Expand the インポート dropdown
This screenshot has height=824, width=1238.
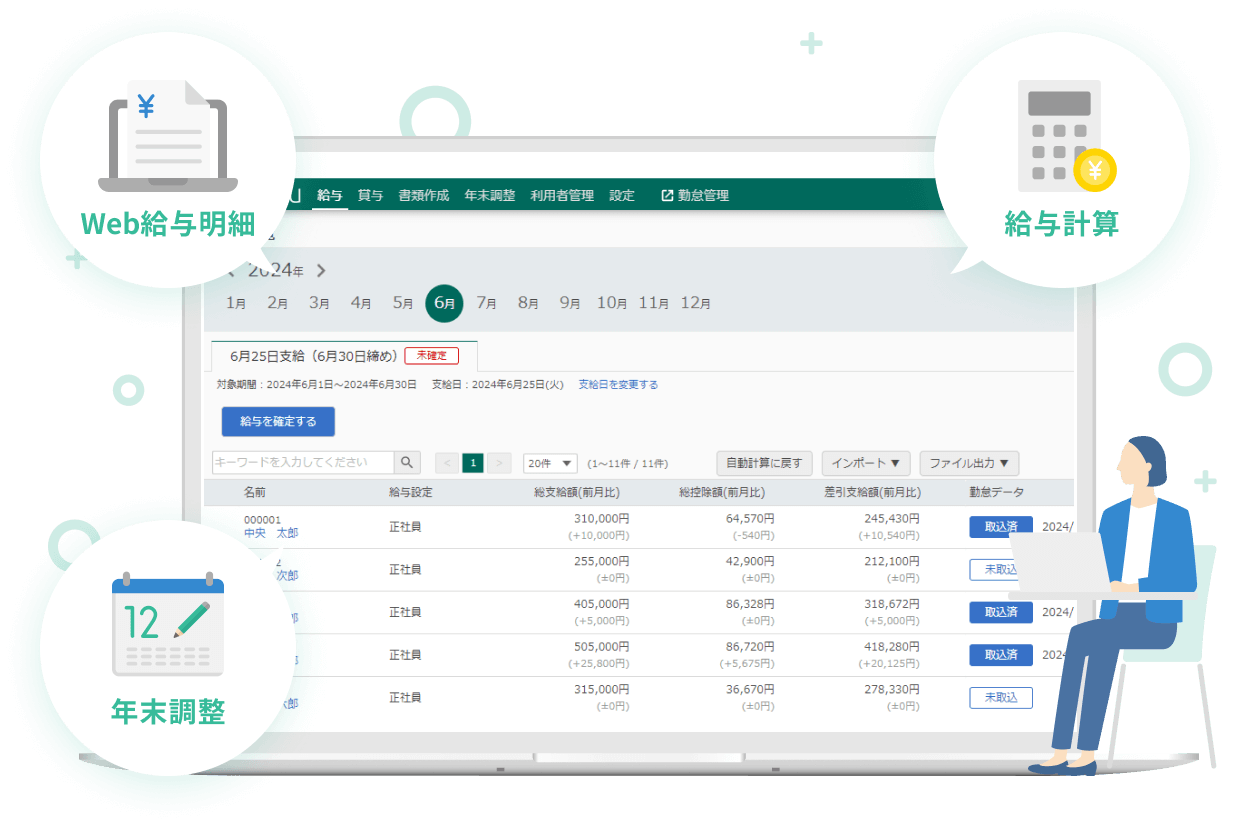pyautogui.click(x=865, y=464)
